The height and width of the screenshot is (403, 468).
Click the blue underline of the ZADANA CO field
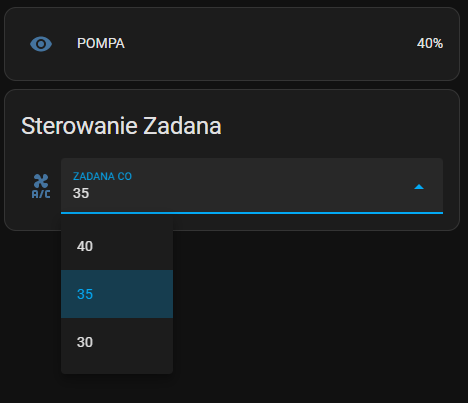[x=252, y=212]
